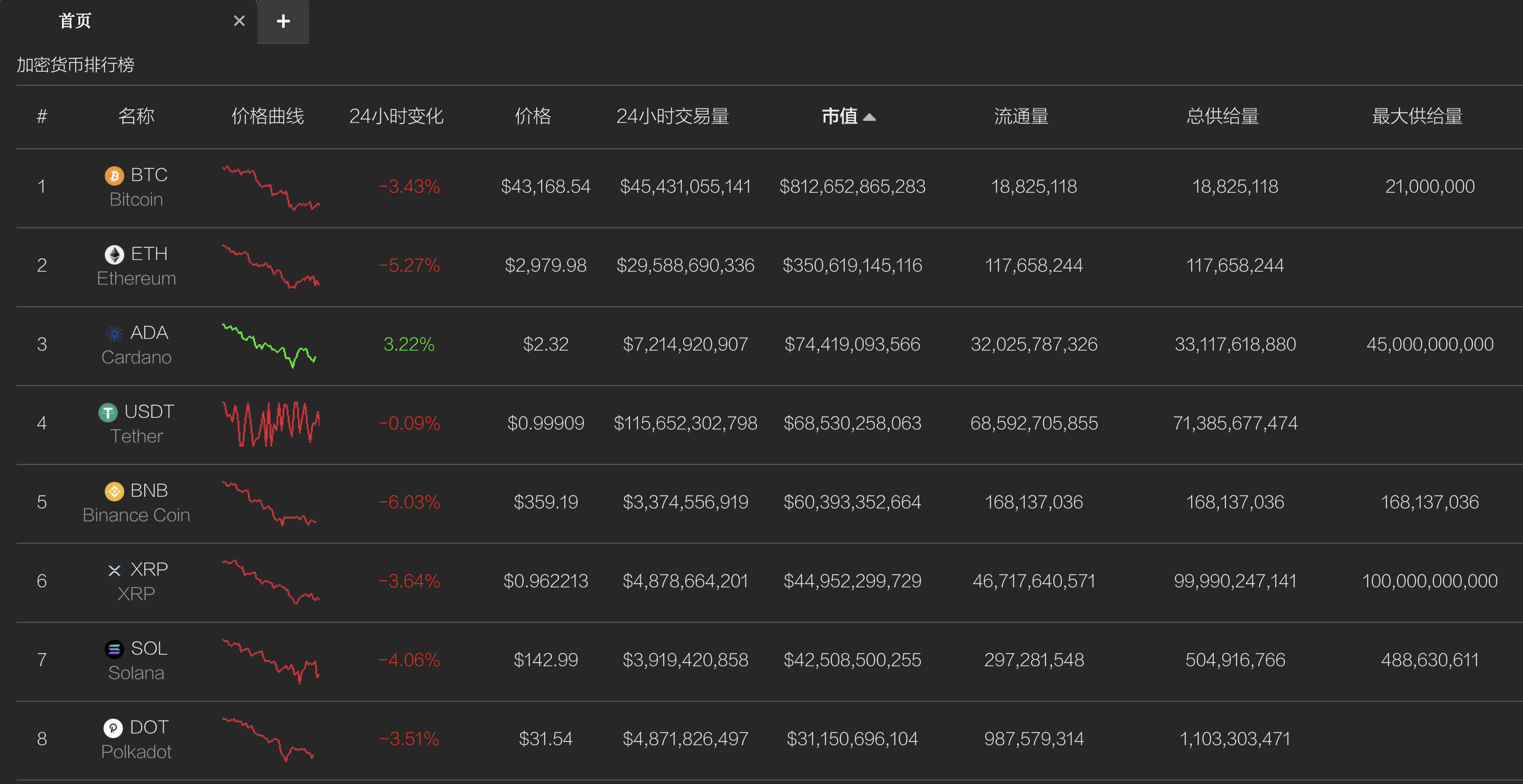Click the $142.99 Solana price
Screen dimensions: 1523x784
[545, 660]
